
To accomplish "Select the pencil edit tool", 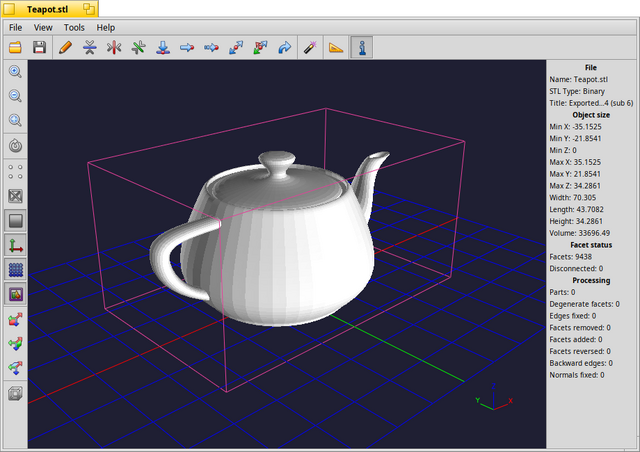I will pyautogui.click(x=65, y=47).
